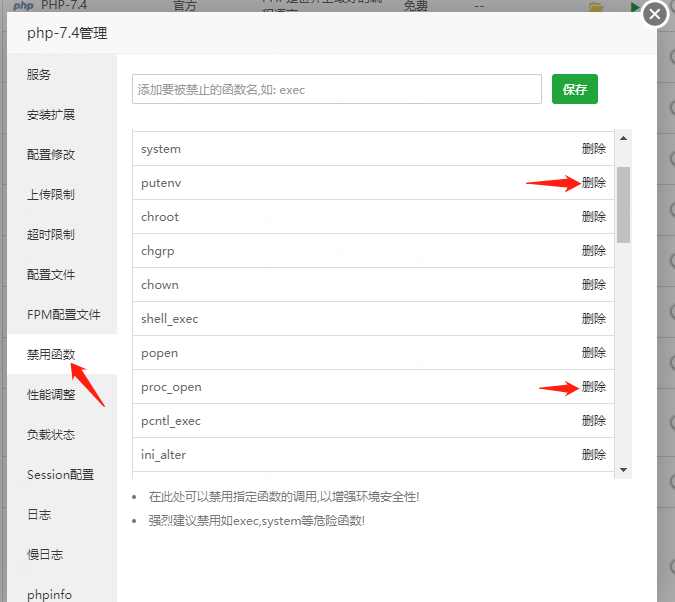View the 负载状态 page

[x=51, y=435]
